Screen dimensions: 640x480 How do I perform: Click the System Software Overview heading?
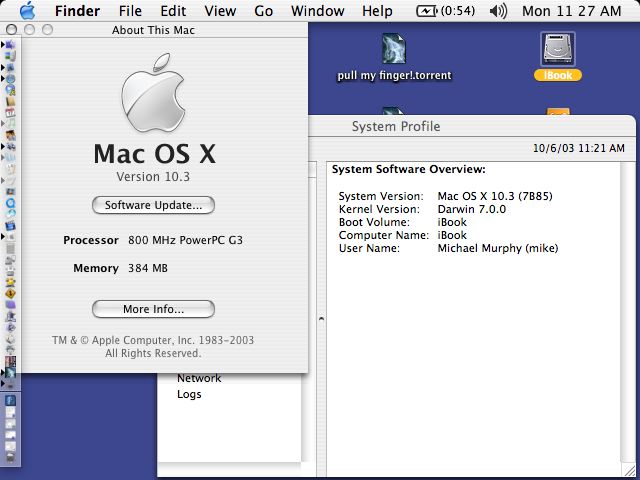(409, 169)
